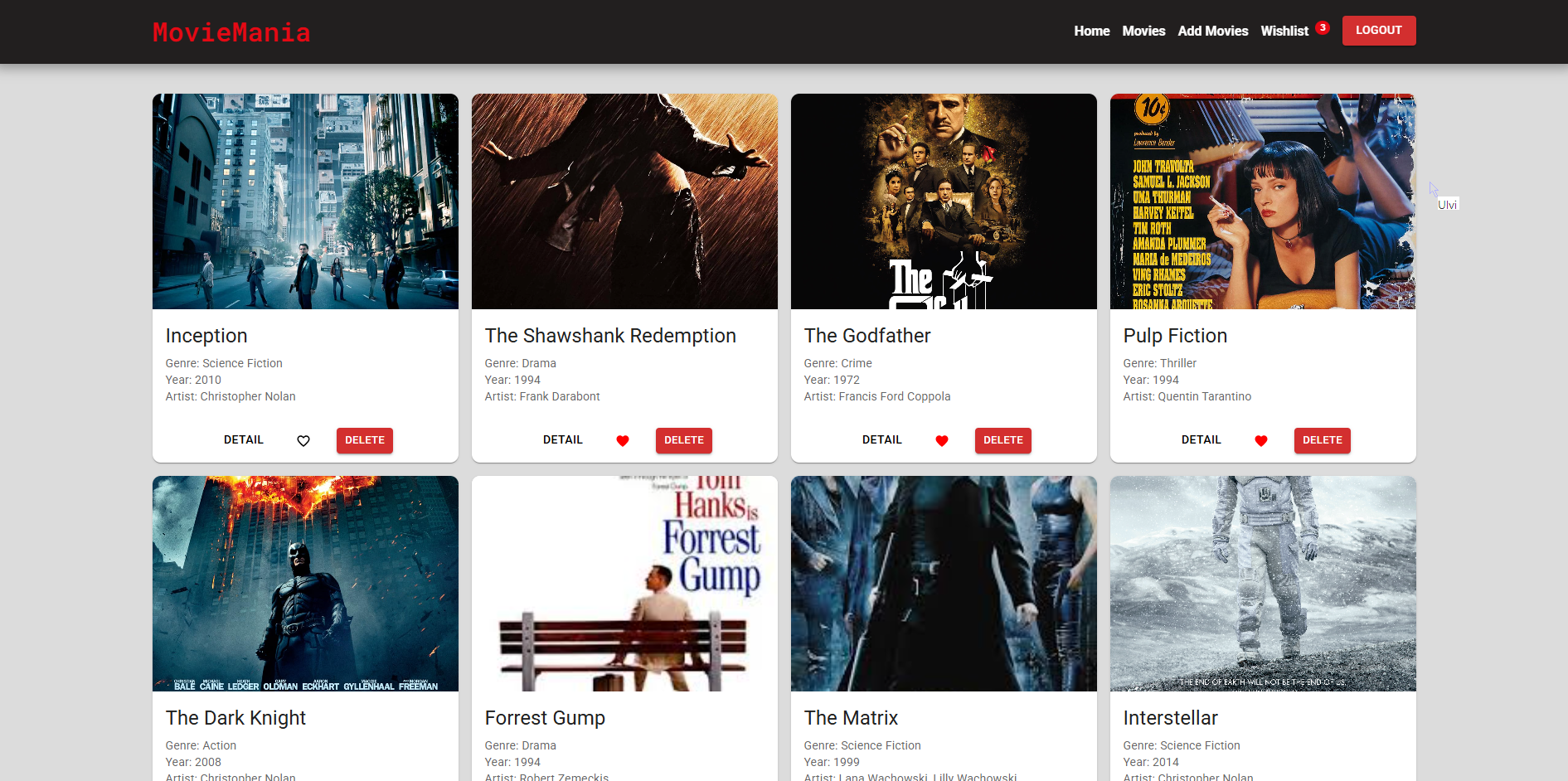This screenshot has width=1568, height=781.
Task: Toggle heart on The Shawshank Redemption card
Action: 623,441
